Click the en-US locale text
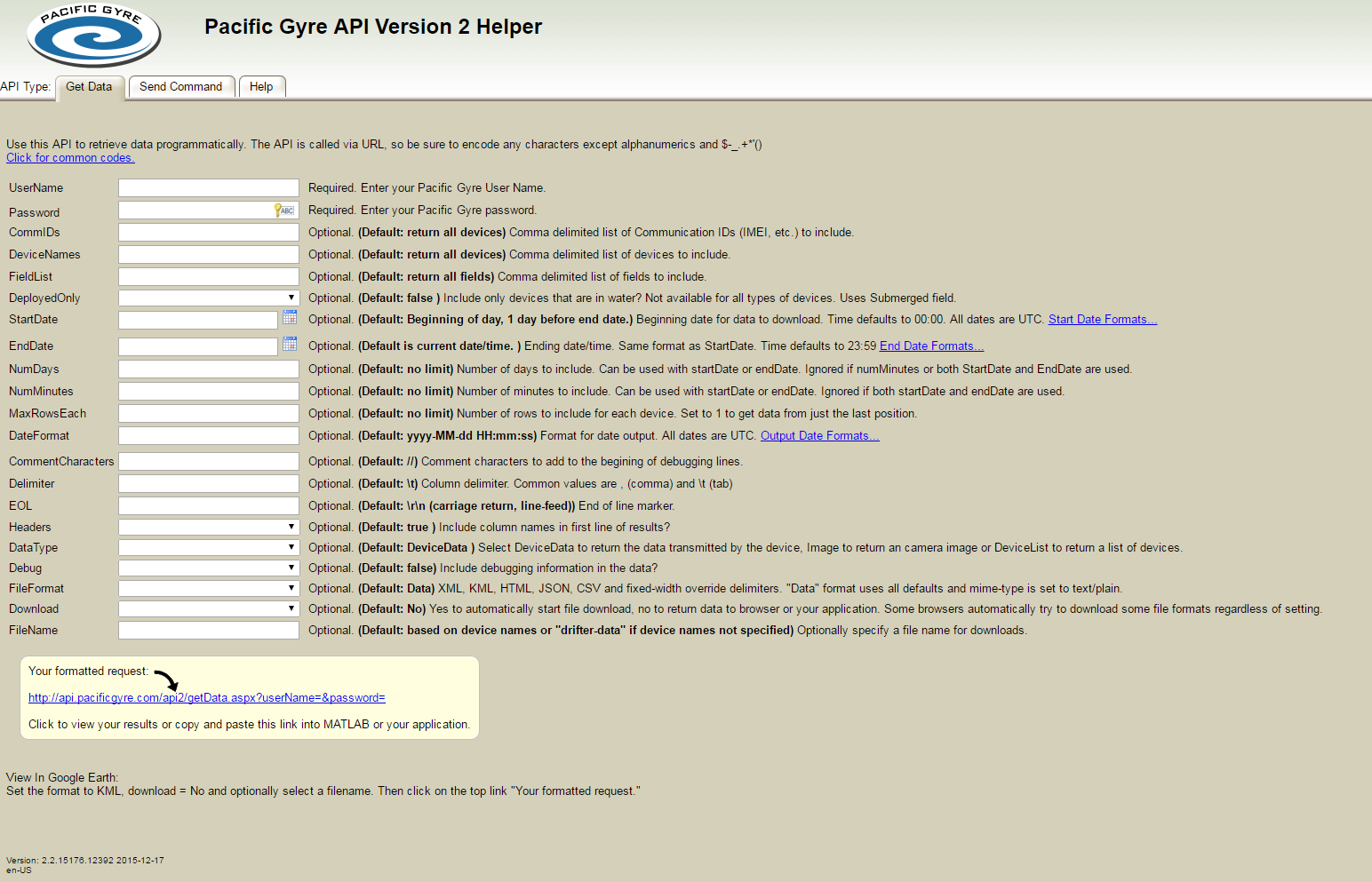1372x882 pixels. point(19,870)
